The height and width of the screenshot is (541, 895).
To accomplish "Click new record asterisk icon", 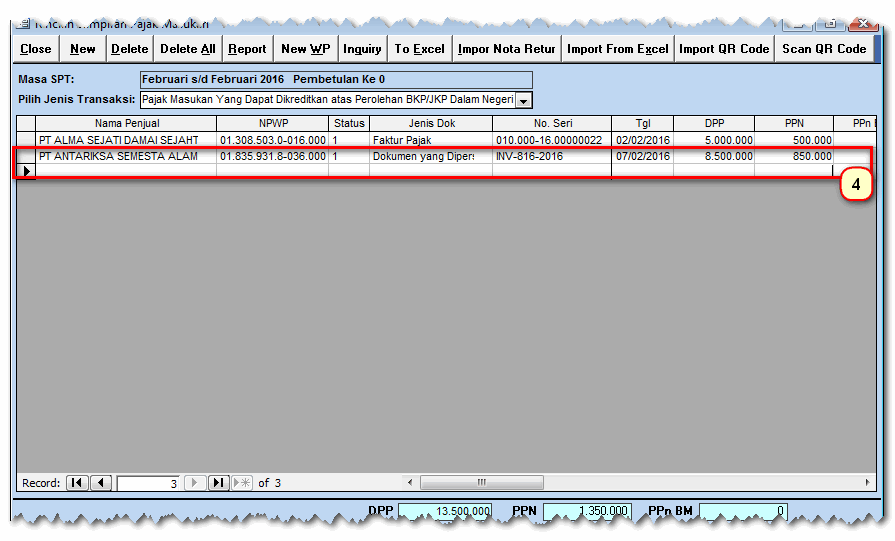I will pos(242,483).
